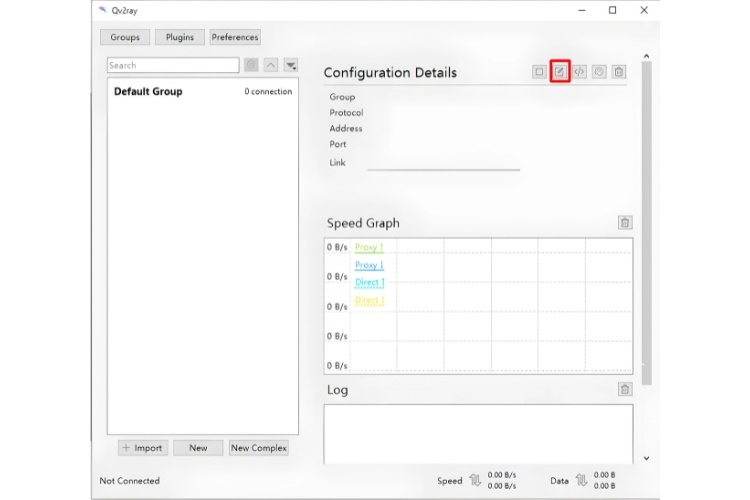Click the round icon left of delete
The width and height of the screenshot is (750, 500).
pyautogui.click(x=599, y=72)
